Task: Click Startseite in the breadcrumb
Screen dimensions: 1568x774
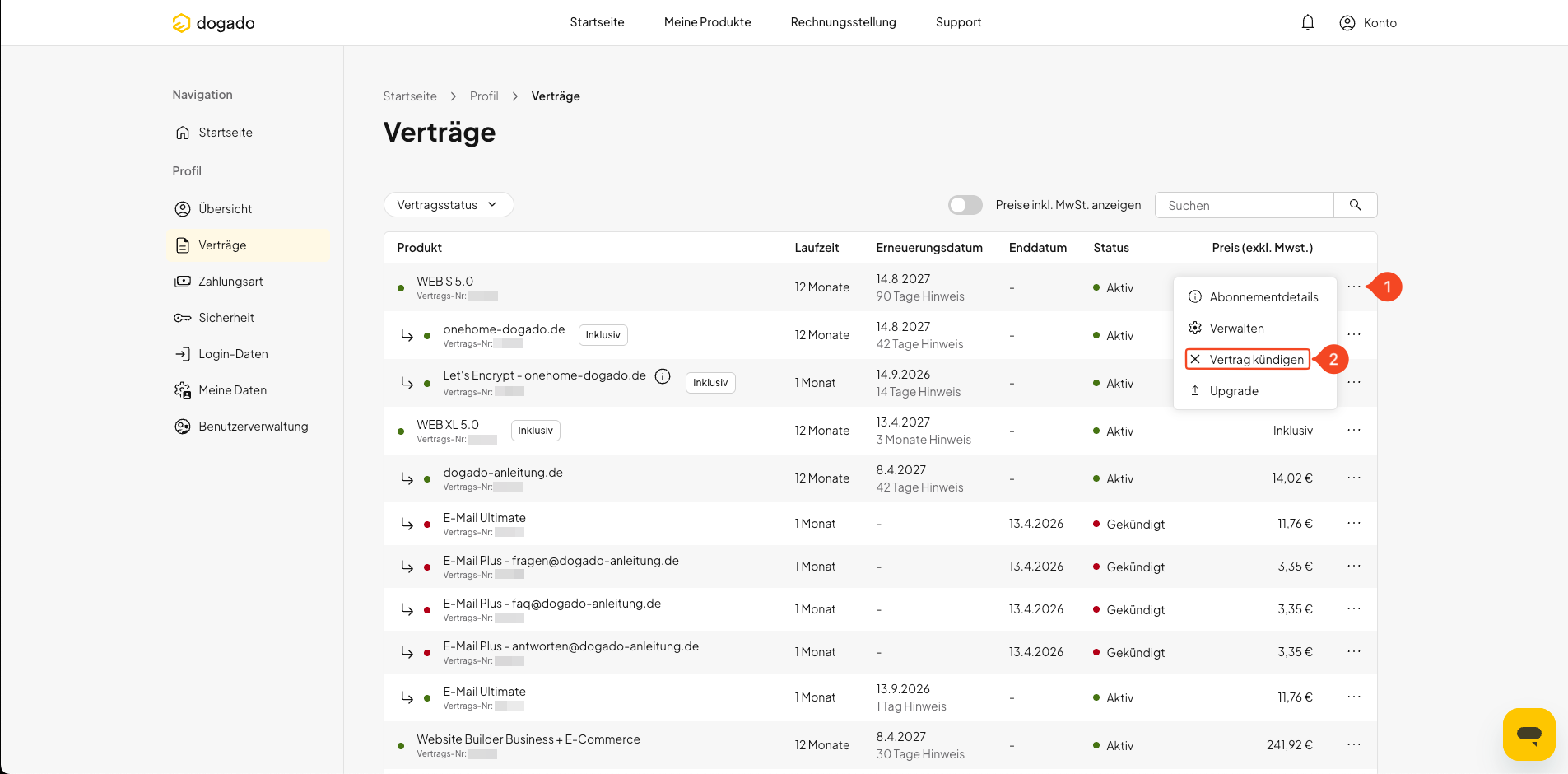Action: 410,96
